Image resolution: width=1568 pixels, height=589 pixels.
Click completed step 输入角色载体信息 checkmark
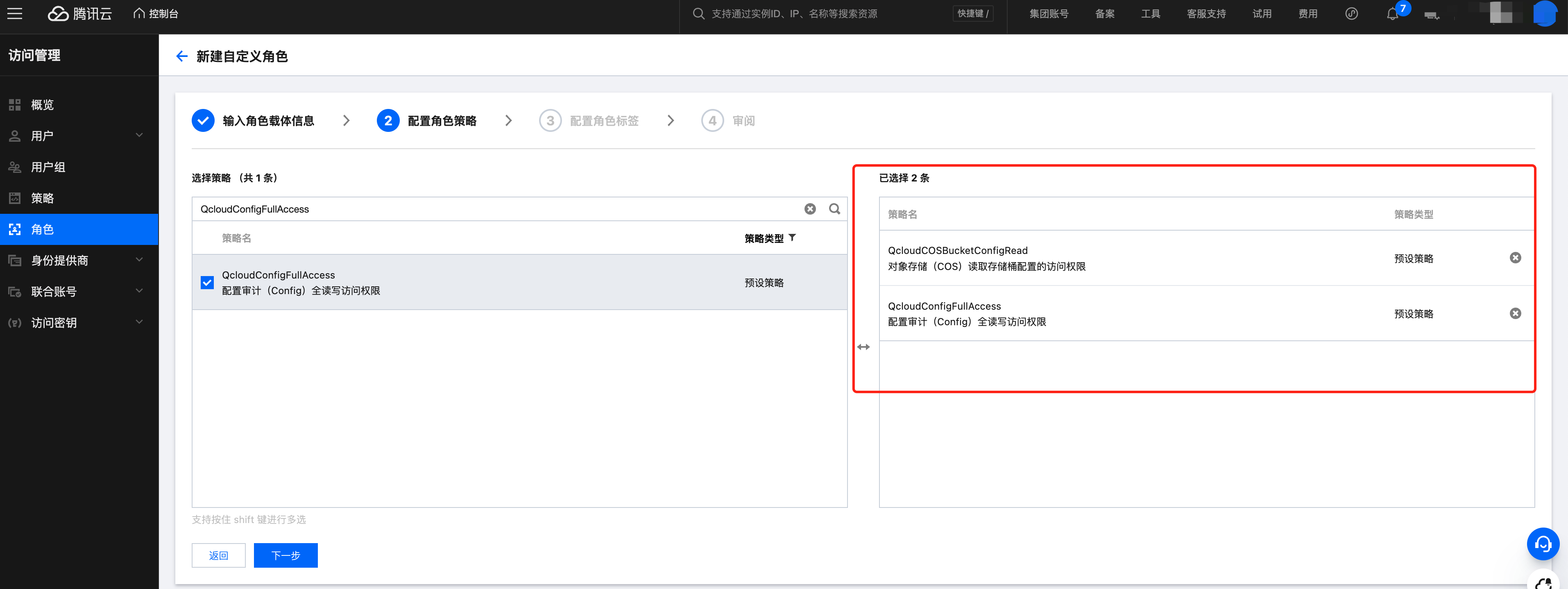point(203,120)
